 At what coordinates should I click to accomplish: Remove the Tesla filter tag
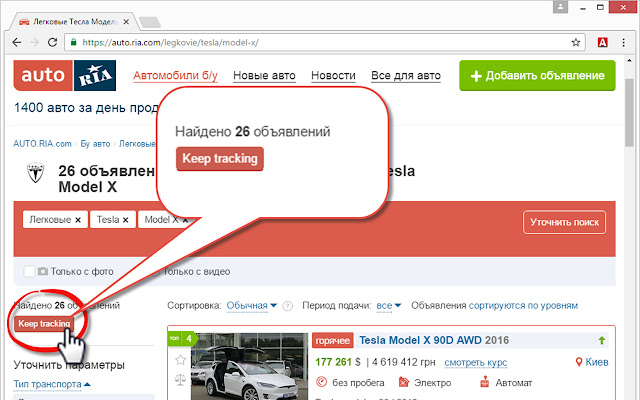[x=125, y=220]
